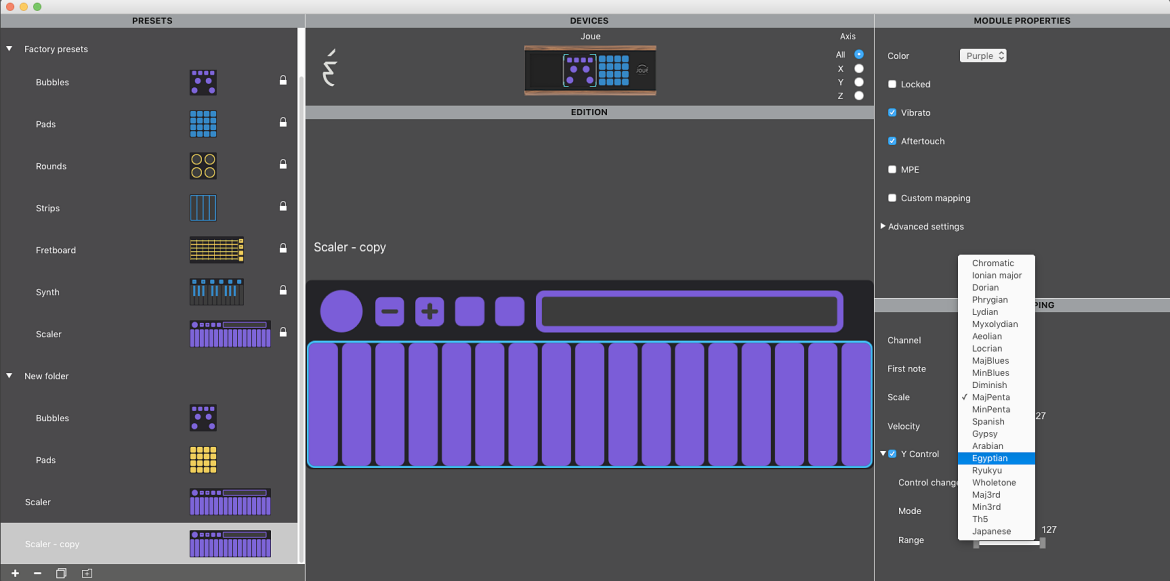Create a new folder with the folder icon
The image size is (1170, 581).
click(x=86, y=573)
